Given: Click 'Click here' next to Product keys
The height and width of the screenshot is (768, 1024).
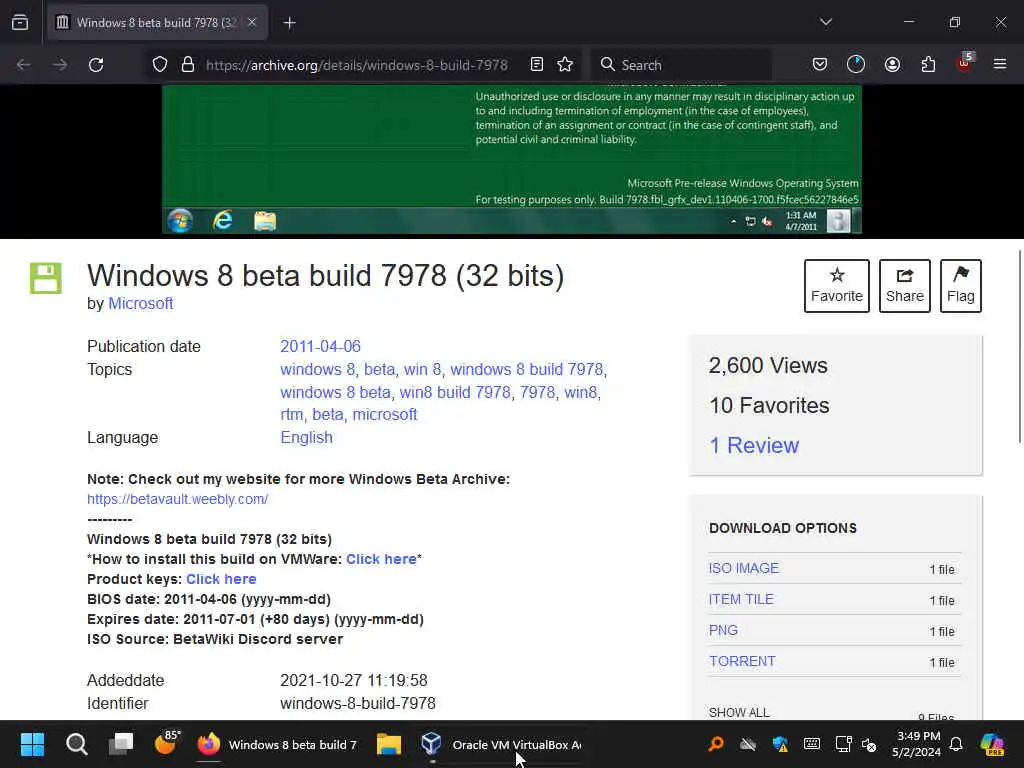Looking at the screenshot, I should coord(221,579).
